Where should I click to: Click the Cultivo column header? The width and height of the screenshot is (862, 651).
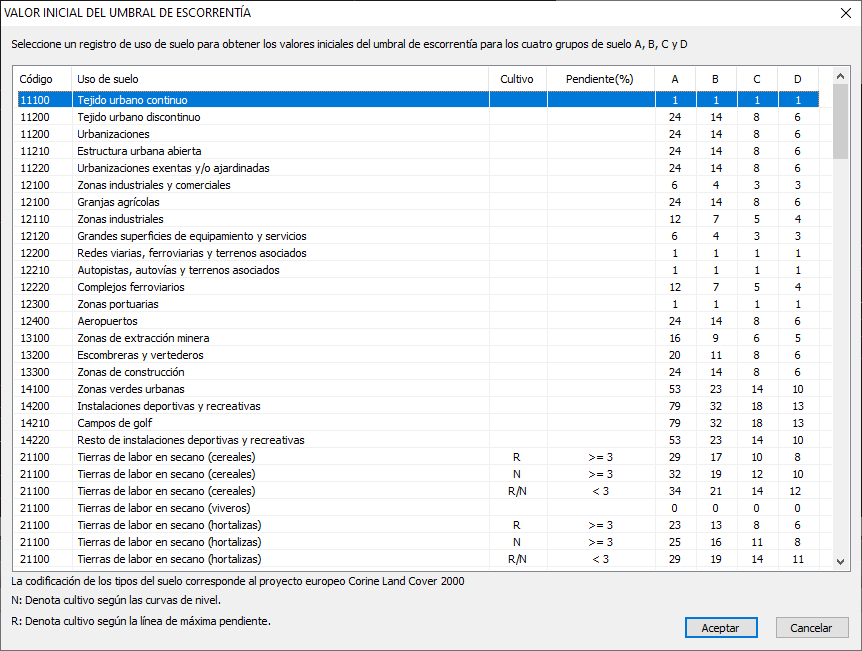(518, 79)
